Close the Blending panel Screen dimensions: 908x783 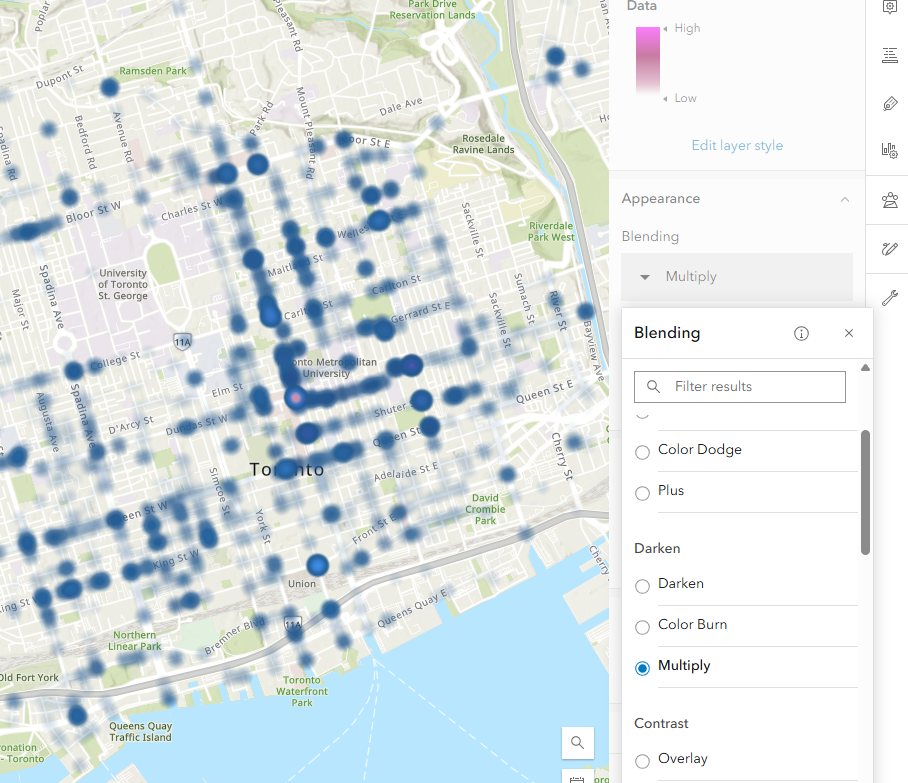[x=848, y=333]
